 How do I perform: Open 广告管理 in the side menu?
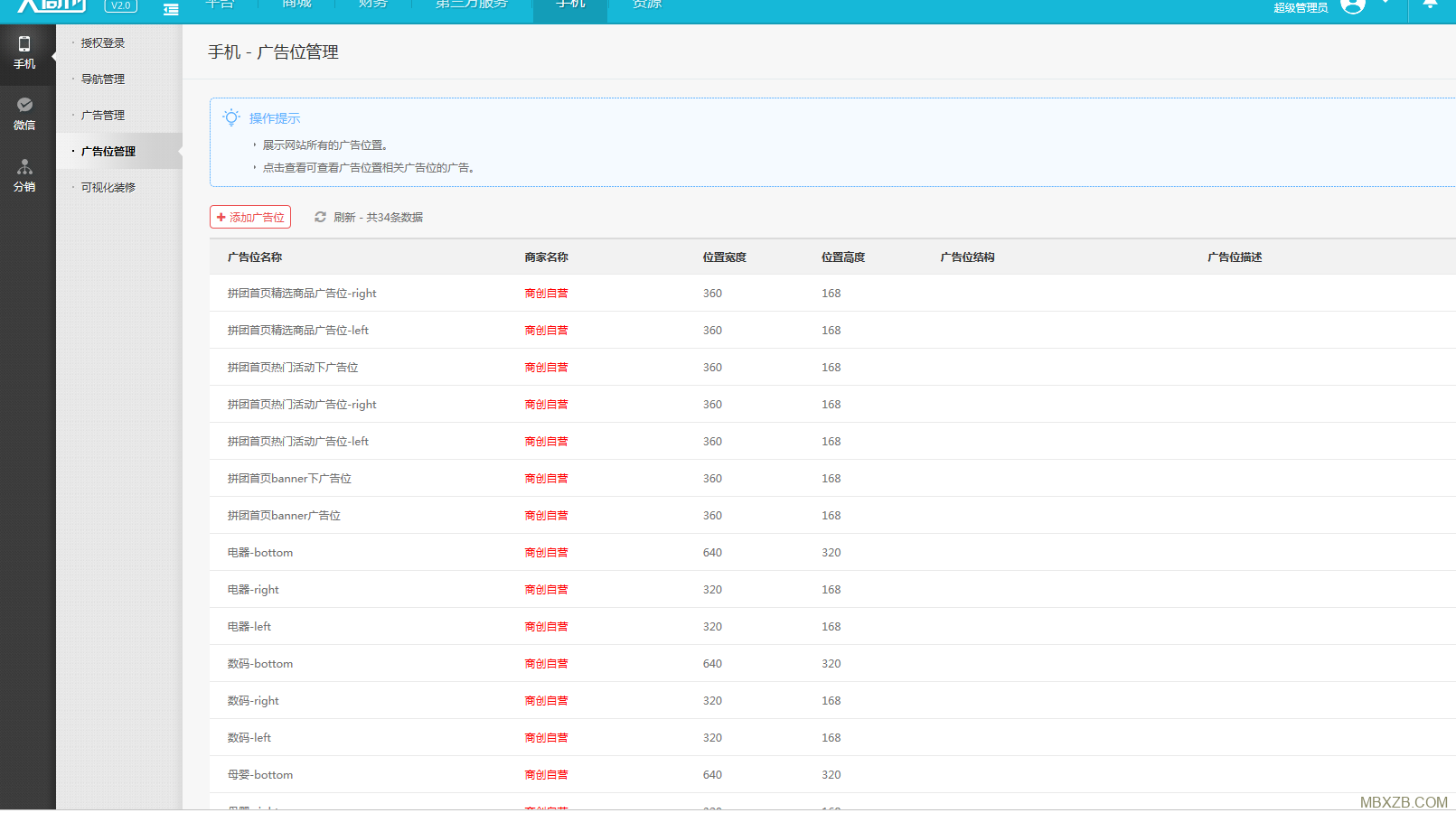pyautogui.click(x=103, y=115)
